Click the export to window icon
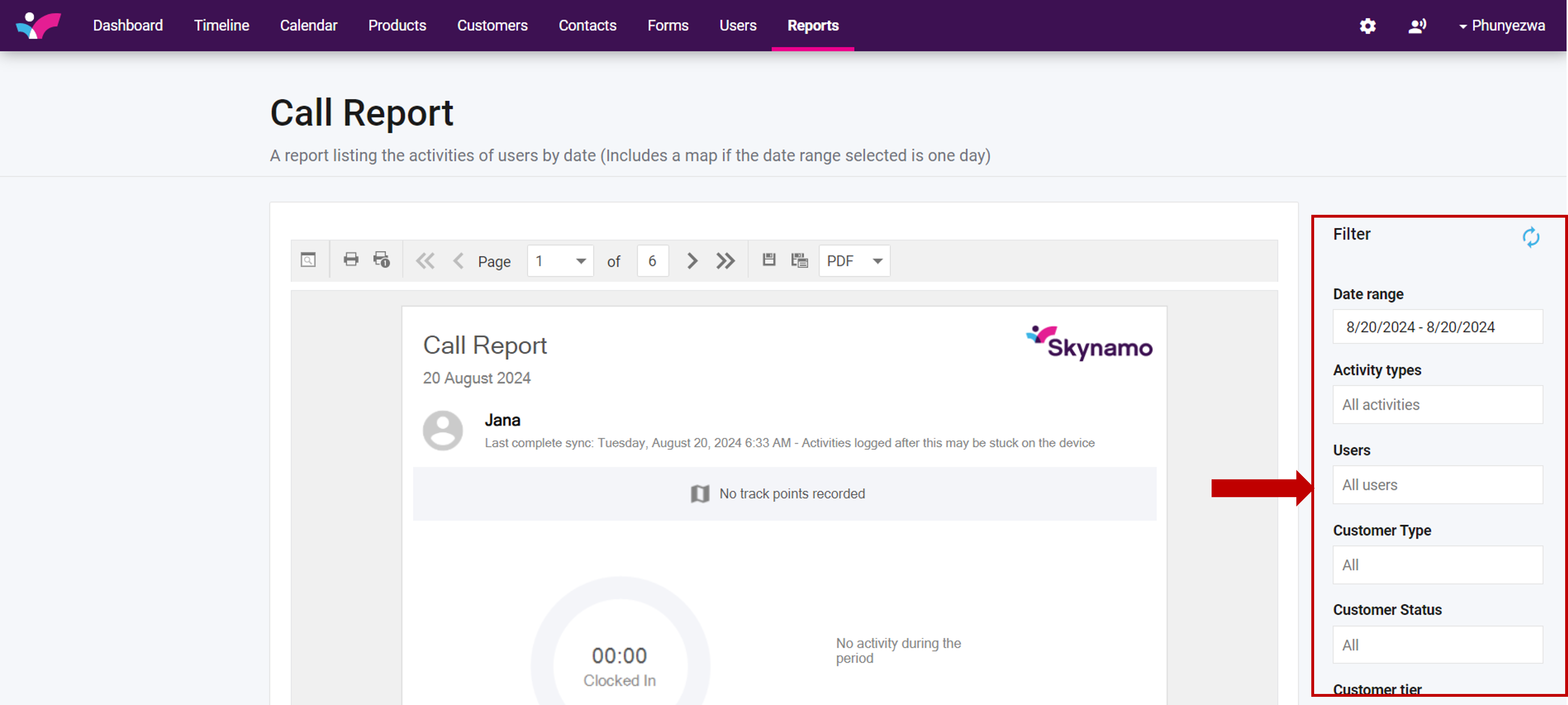Viewport: 1568px width, 705px height. (x=799, y=260)
